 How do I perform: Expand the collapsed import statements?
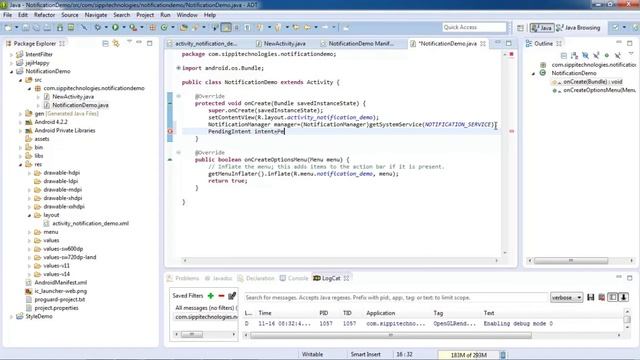[178, 68]
